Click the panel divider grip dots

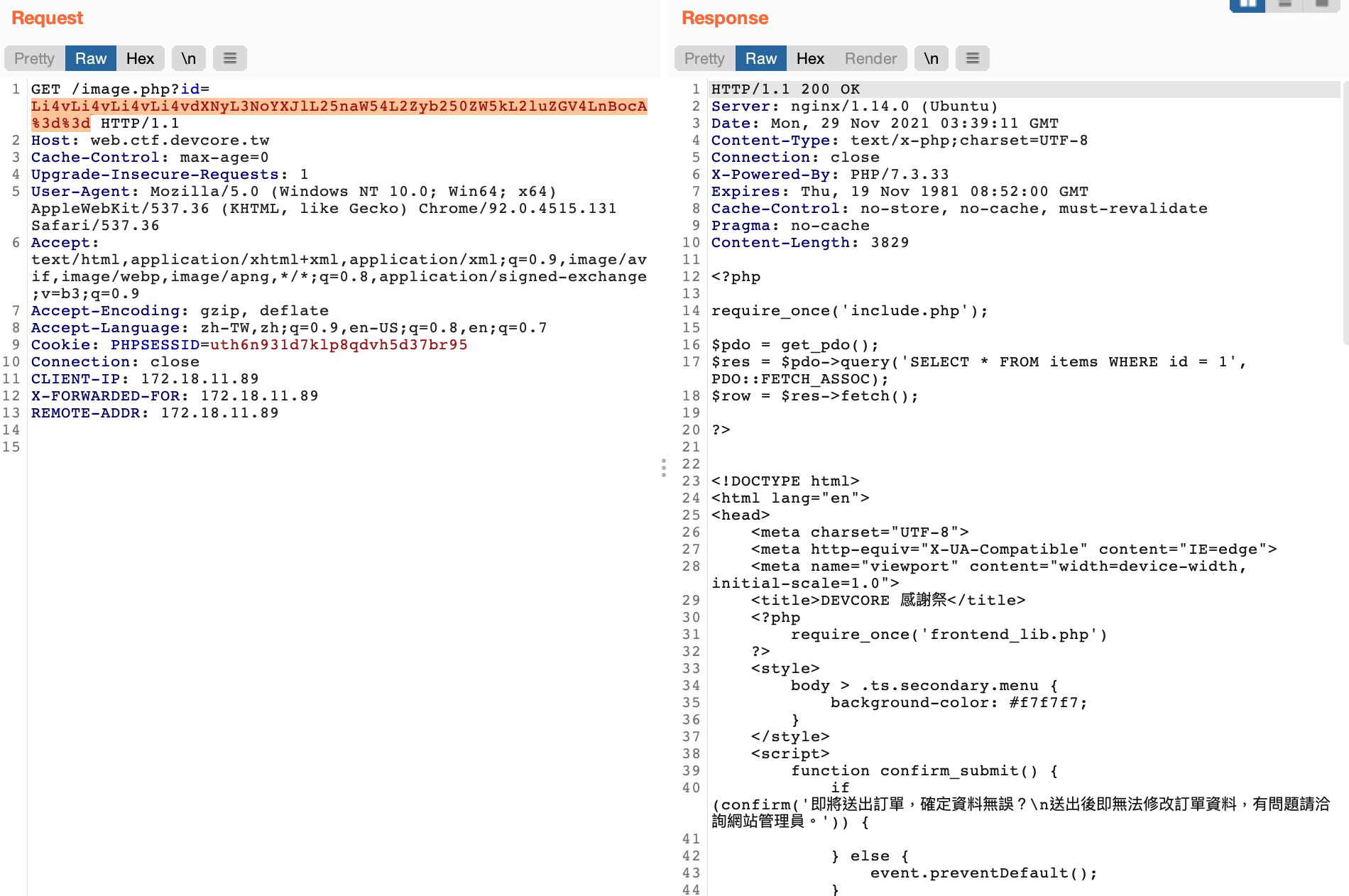click(664, 469)
